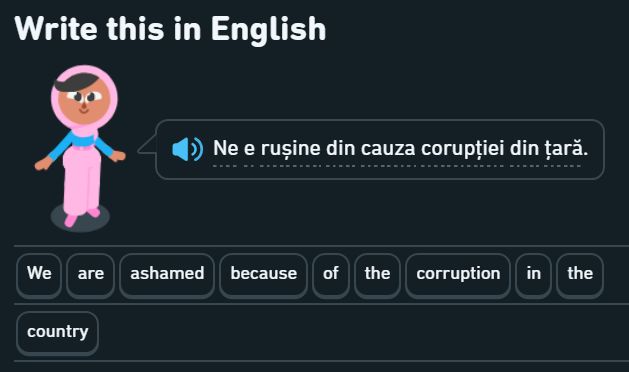Viewport: 629px width, 372px height.
Task: Tap the "are" word tile
Action: pos(91,275)
